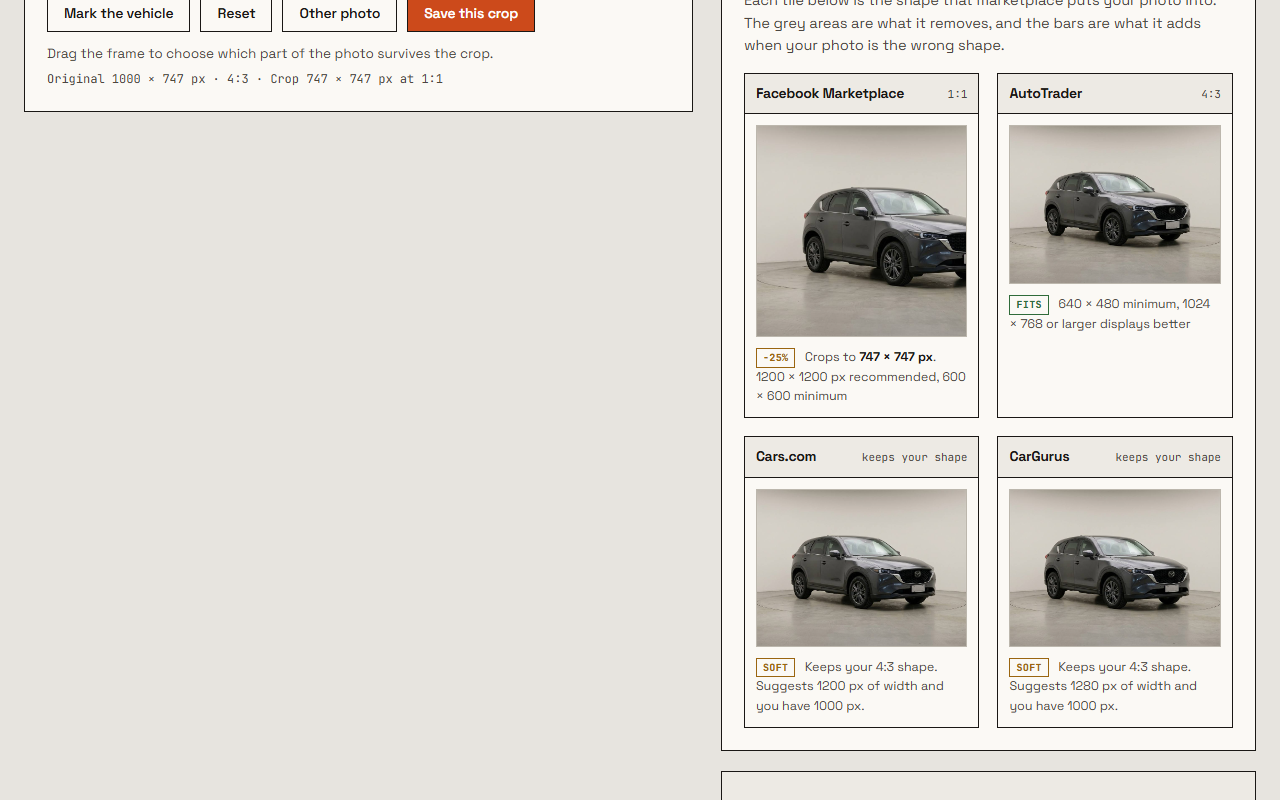Screen dimensions: 1280x800
Task: Click 'keeps your shape' on Cars.com
Action: [914, 458]
